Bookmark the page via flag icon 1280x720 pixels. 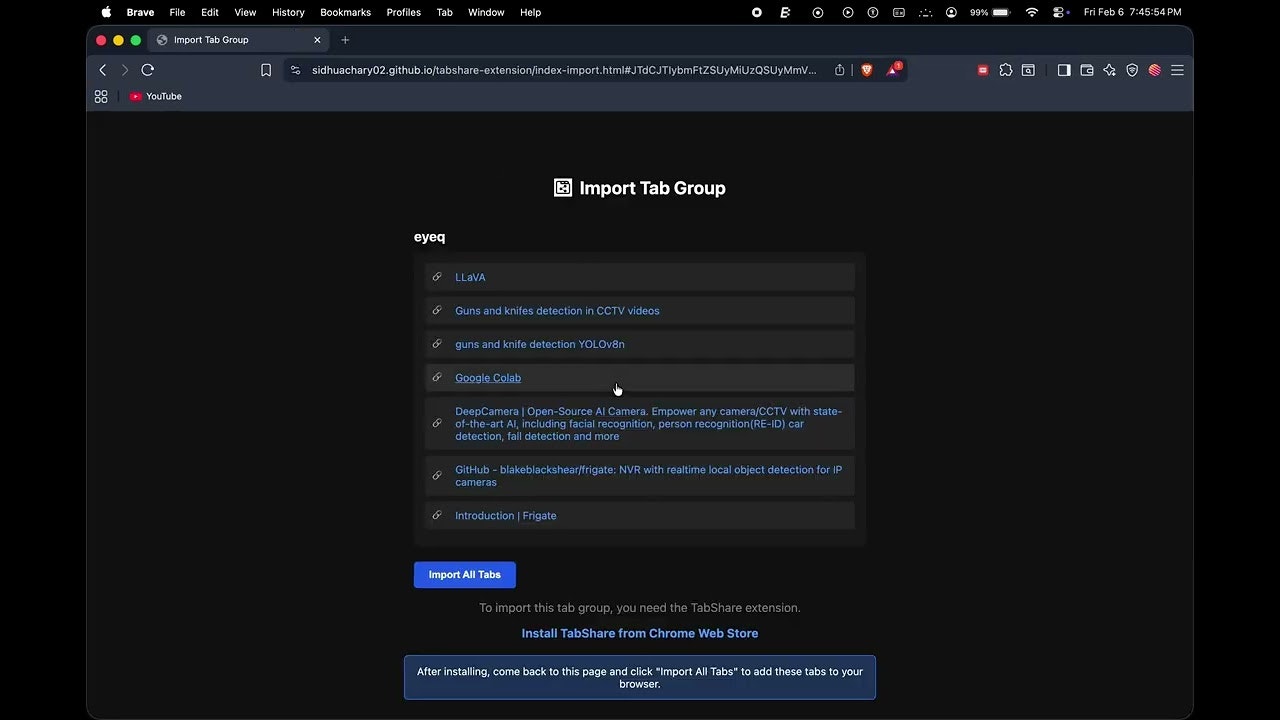pos(266,70)
